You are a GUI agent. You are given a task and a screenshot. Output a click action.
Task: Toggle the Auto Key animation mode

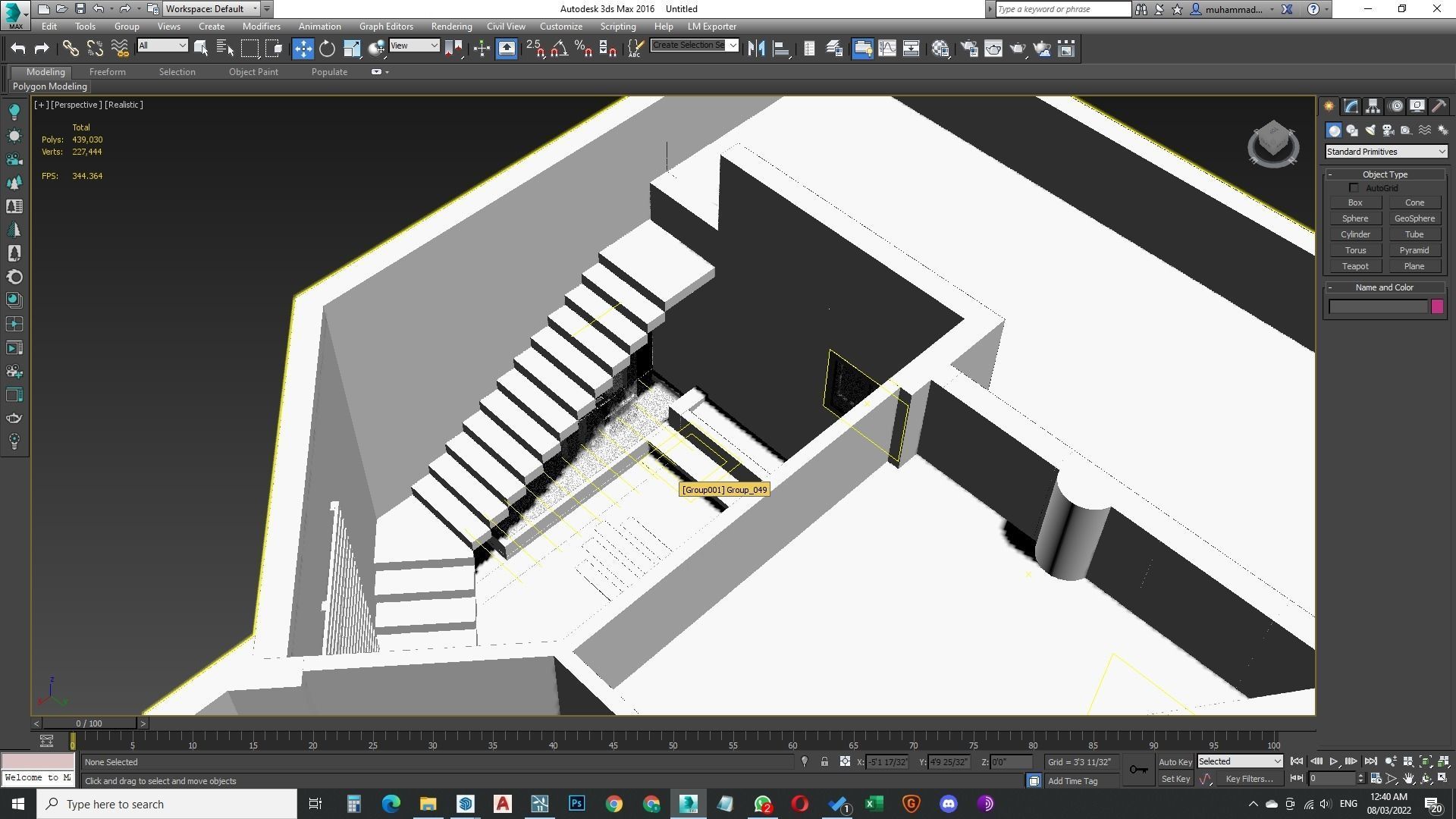(1175, 762)
